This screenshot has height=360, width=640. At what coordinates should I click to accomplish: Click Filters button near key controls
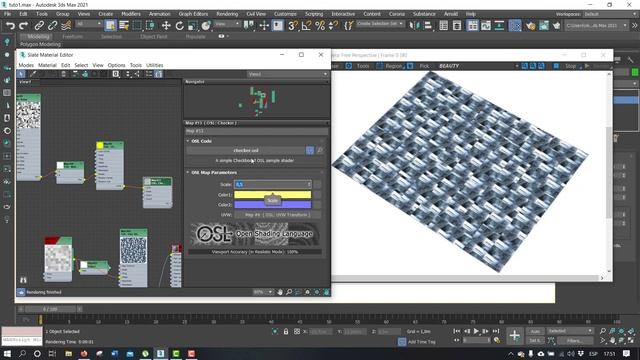pyautogui.click(x=575, y=340)
